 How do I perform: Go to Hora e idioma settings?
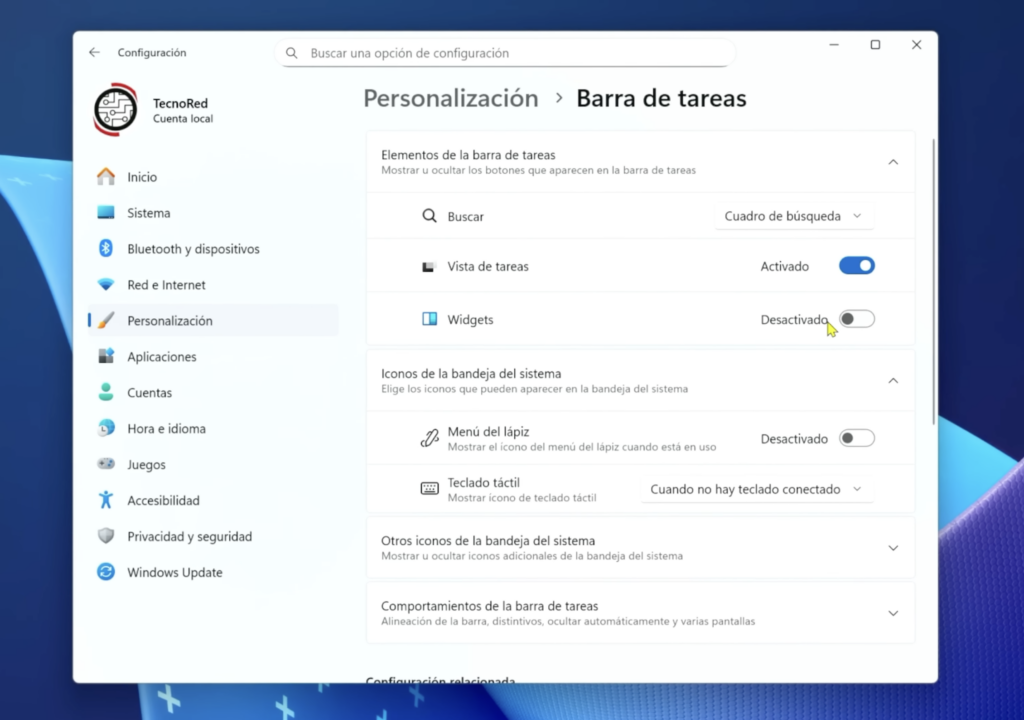tap(214, 428)
